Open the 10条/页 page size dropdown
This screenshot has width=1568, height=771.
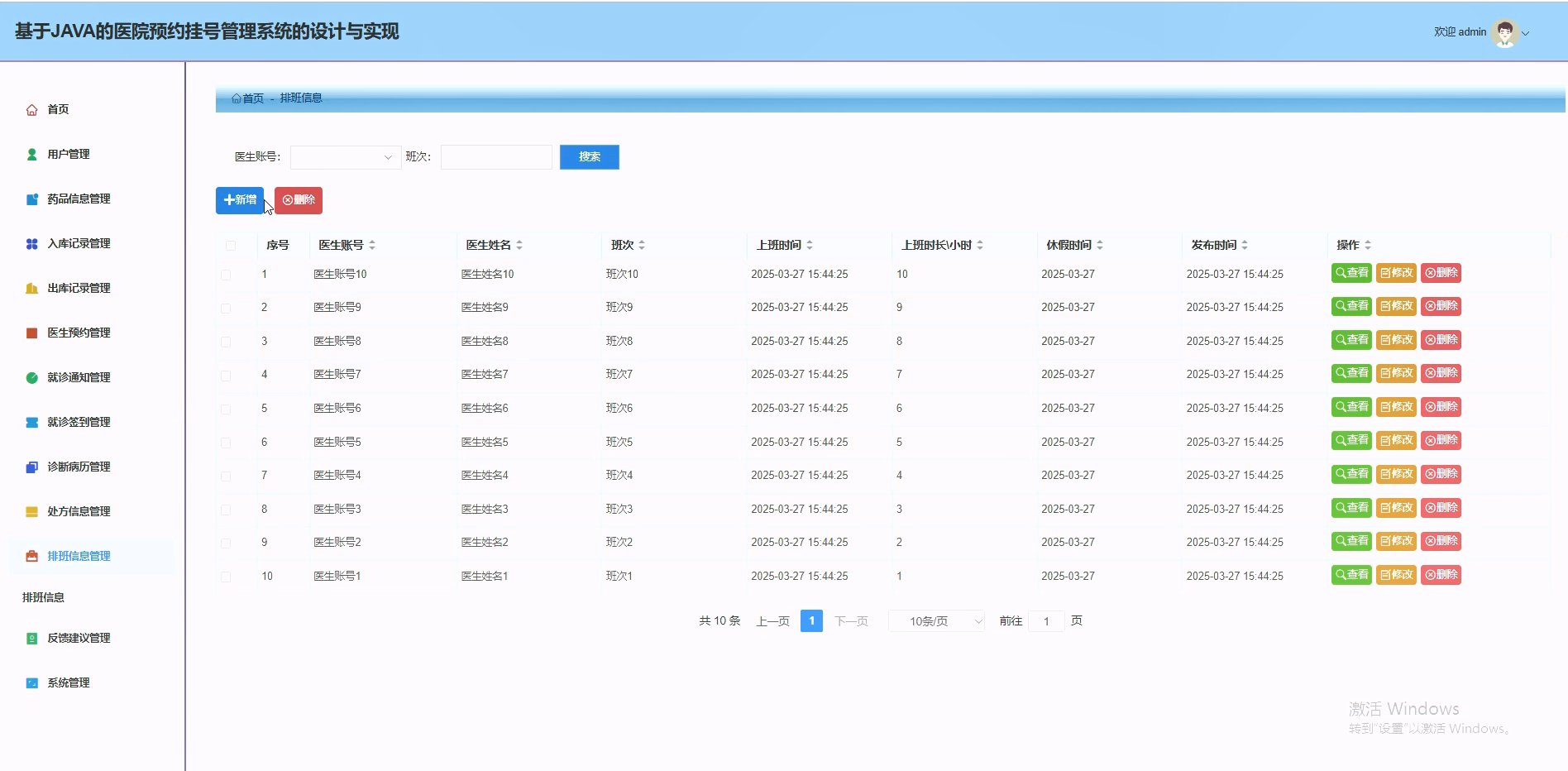pyautogui.click(x=937, y=621)
